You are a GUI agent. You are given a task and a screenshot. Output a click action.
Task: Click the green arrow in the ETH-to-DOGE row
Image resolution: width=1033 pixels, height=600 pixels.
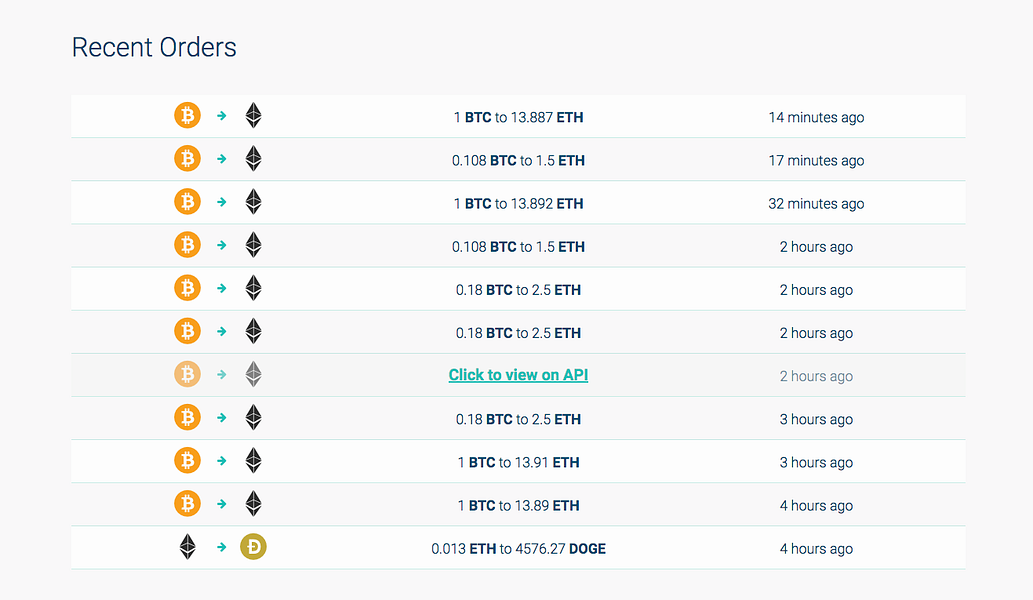220,547
